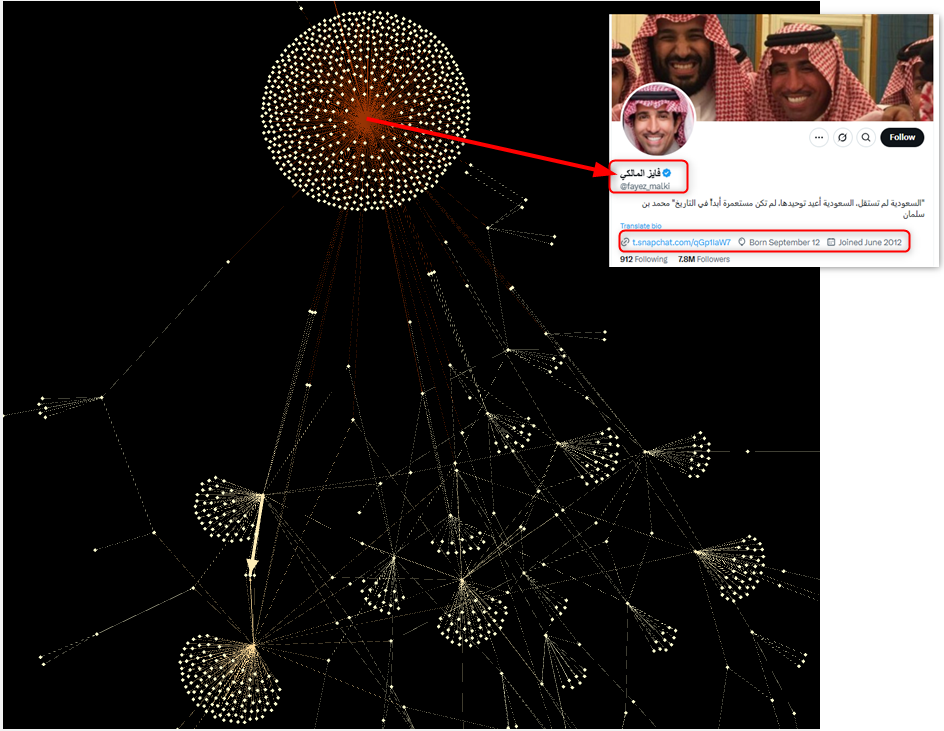Open the profile banner header image
The height and width of the screenshot is (731, 944).
[x=772, y=67]
